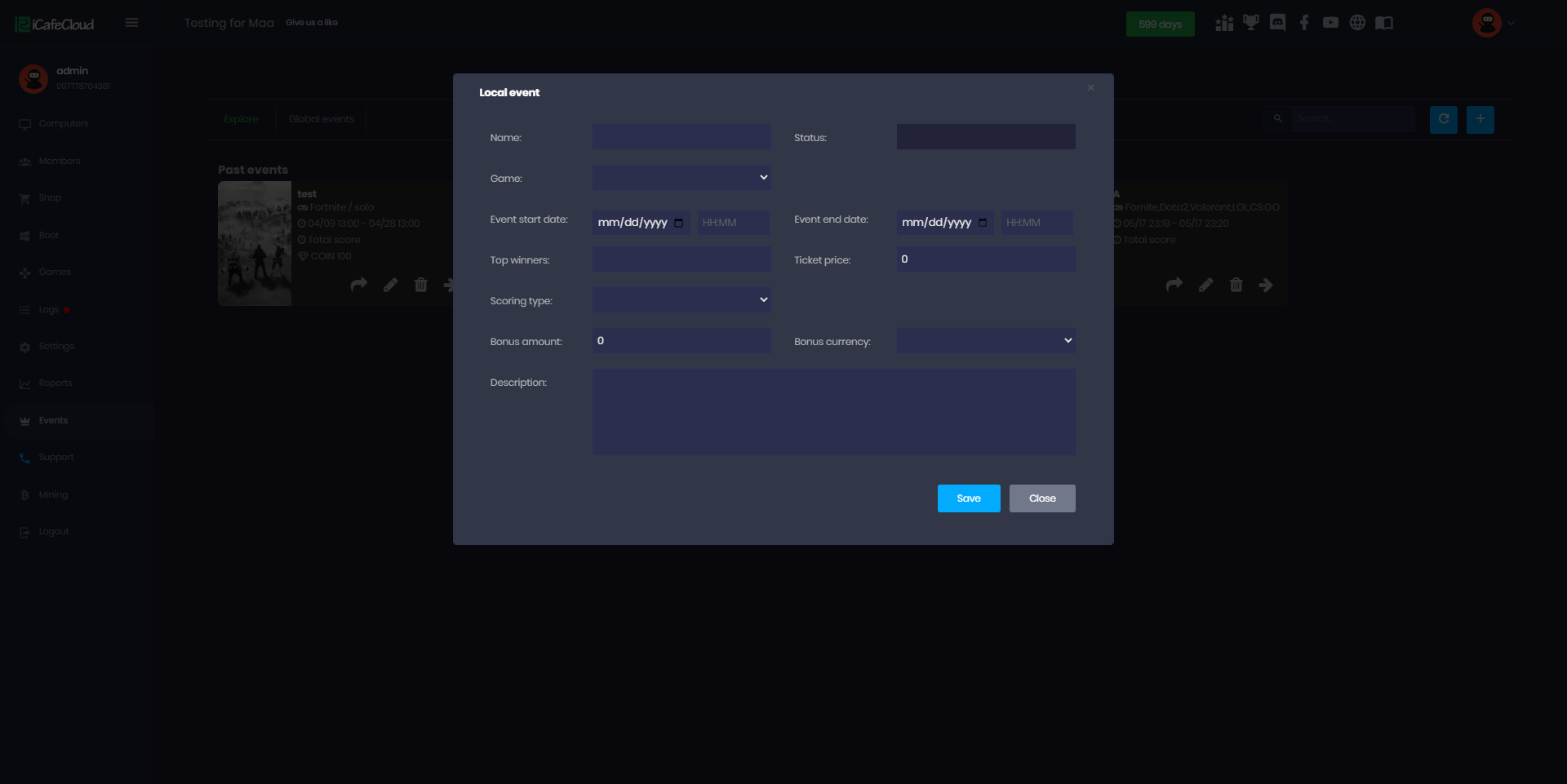Image resolution: width=1567 pixels, height=784 pixels.
Task: Open the Game dropdown
Action: pyautogui.click(x=681, y=178)
